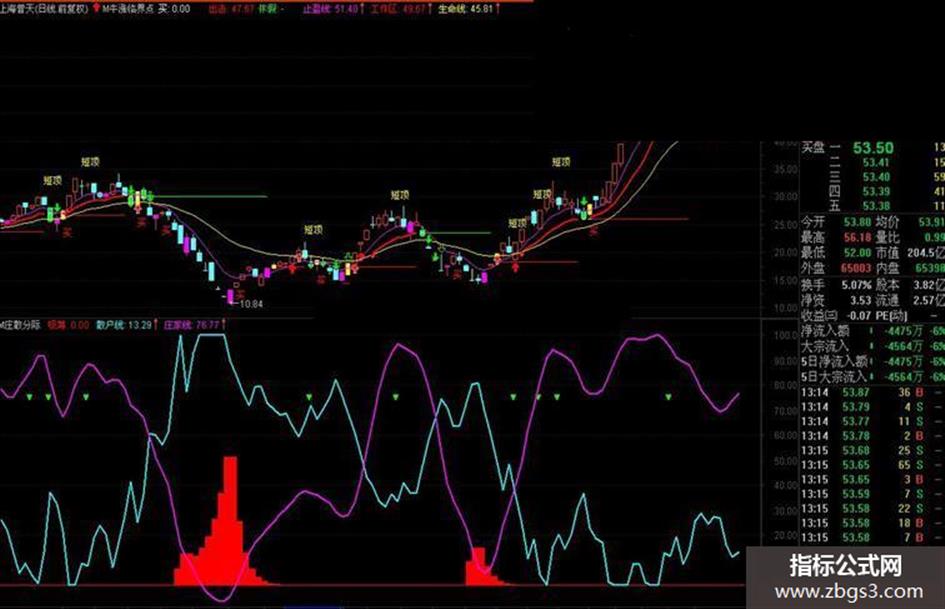This screenshot has width=945, height=609.
Task: Click the rightmost green triangle marker in the lower indicator
Action: click(668, 397)
